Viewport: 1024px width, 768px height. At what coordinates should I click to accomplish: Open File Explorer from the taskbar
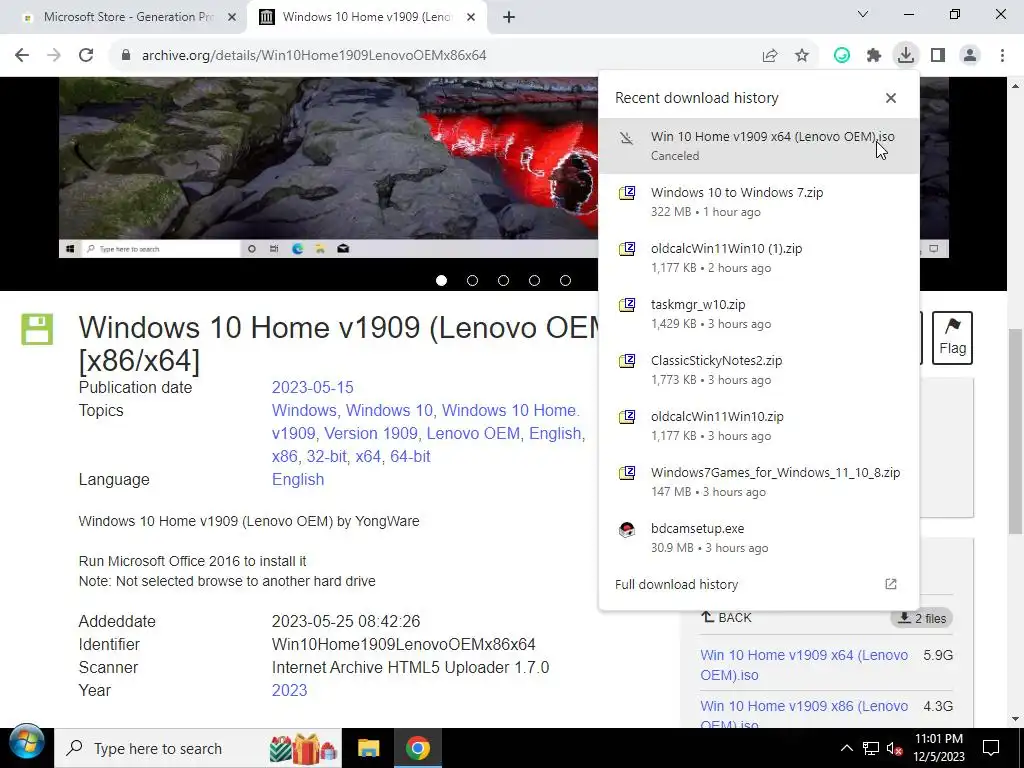[368, 748]
